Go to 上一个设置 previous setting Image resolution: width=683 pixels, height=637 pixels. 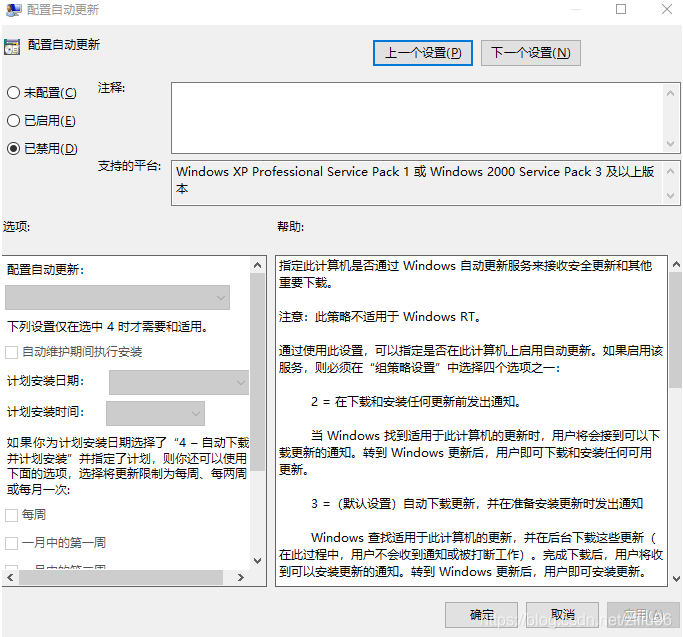[422, 53]
